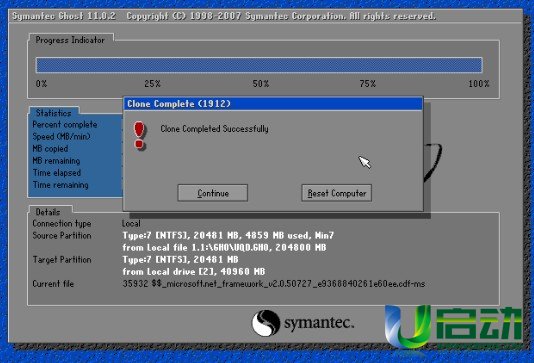Click the Connection type Local value
534x363 pixels.
coord(131,223)
